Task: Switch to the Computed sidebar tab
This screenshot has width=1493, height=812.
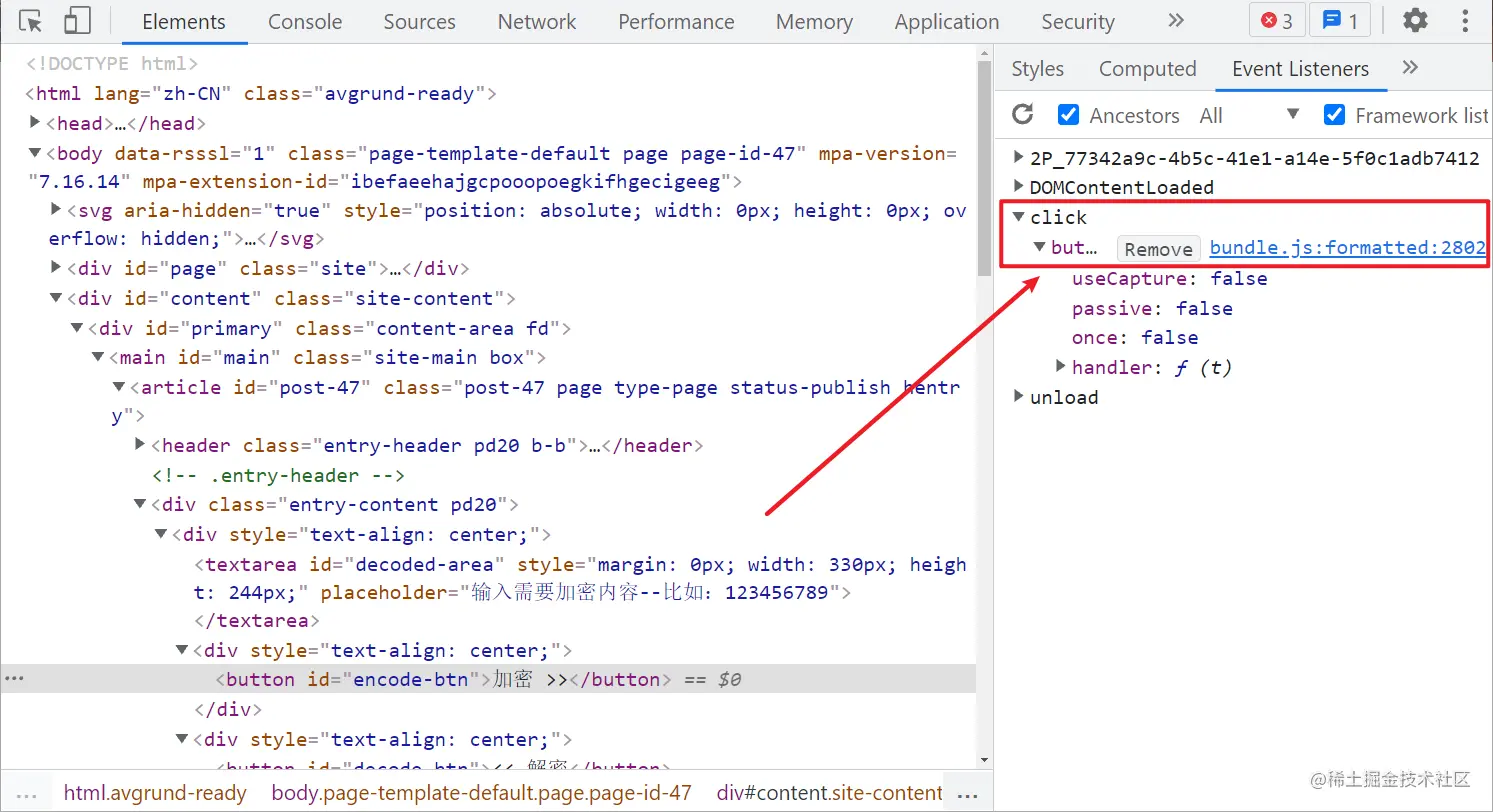Action: (1147, 68)
